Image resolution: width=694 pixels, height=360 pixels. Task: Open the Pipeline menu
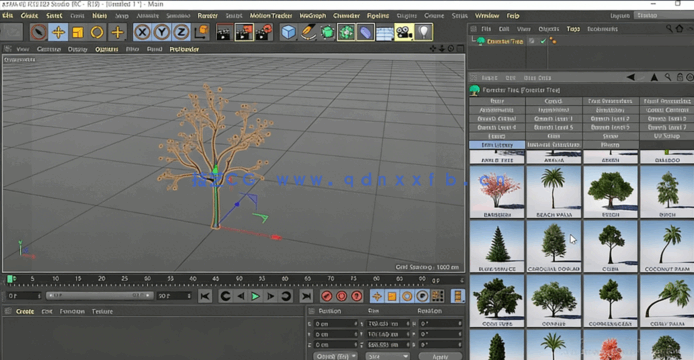(378, 15)
